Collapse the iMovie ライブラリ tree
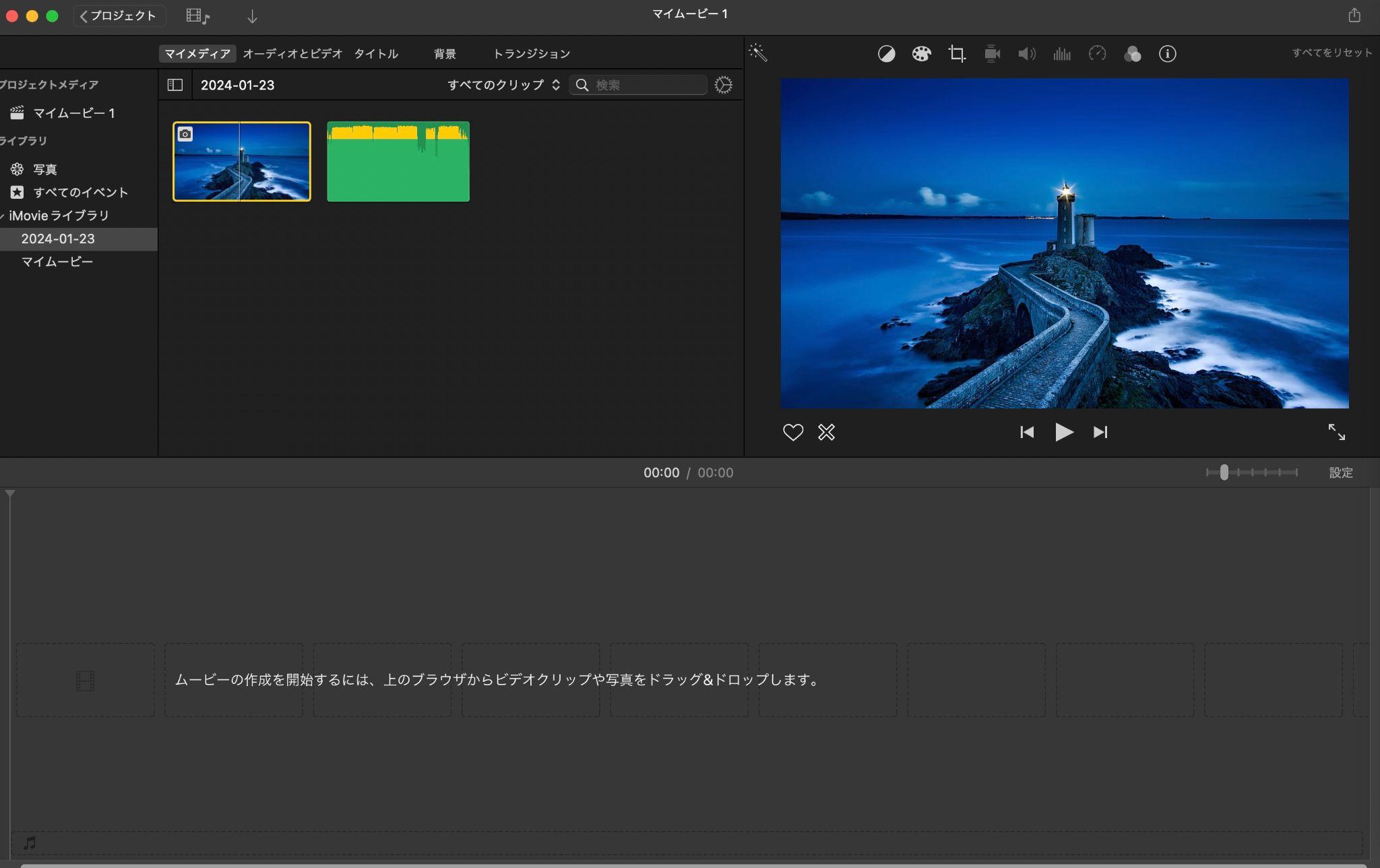This screenshot has height=868, width=1380. click(3, 216)
